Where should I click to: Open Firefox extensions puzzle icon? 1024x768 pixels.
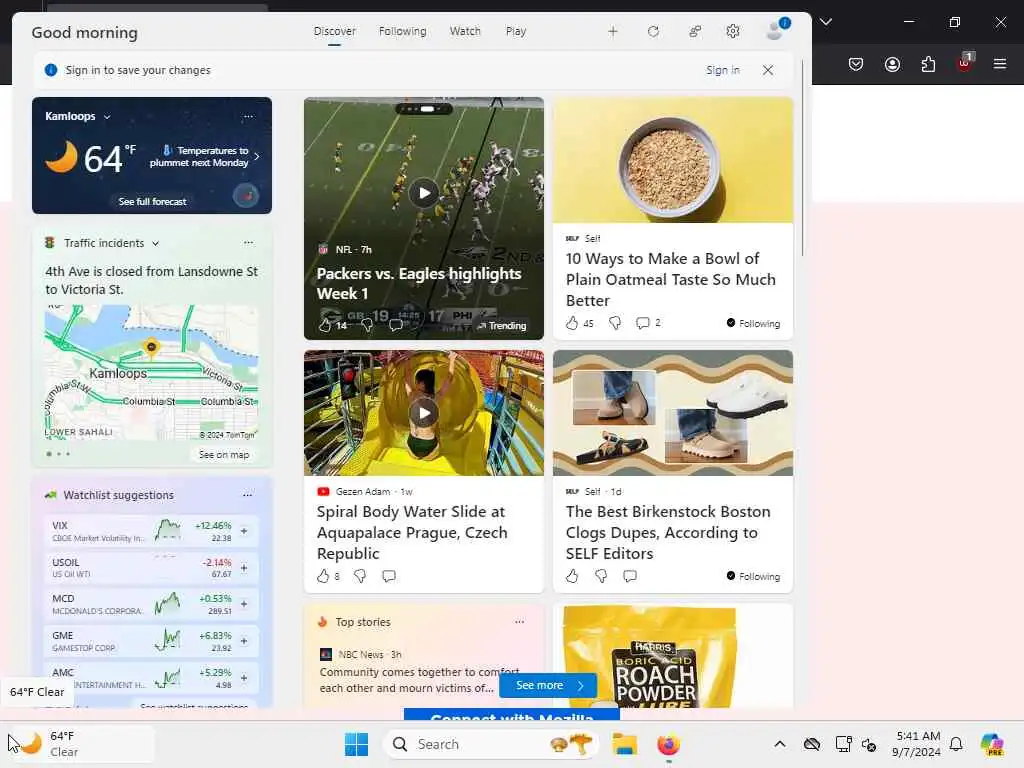point(928,64)
